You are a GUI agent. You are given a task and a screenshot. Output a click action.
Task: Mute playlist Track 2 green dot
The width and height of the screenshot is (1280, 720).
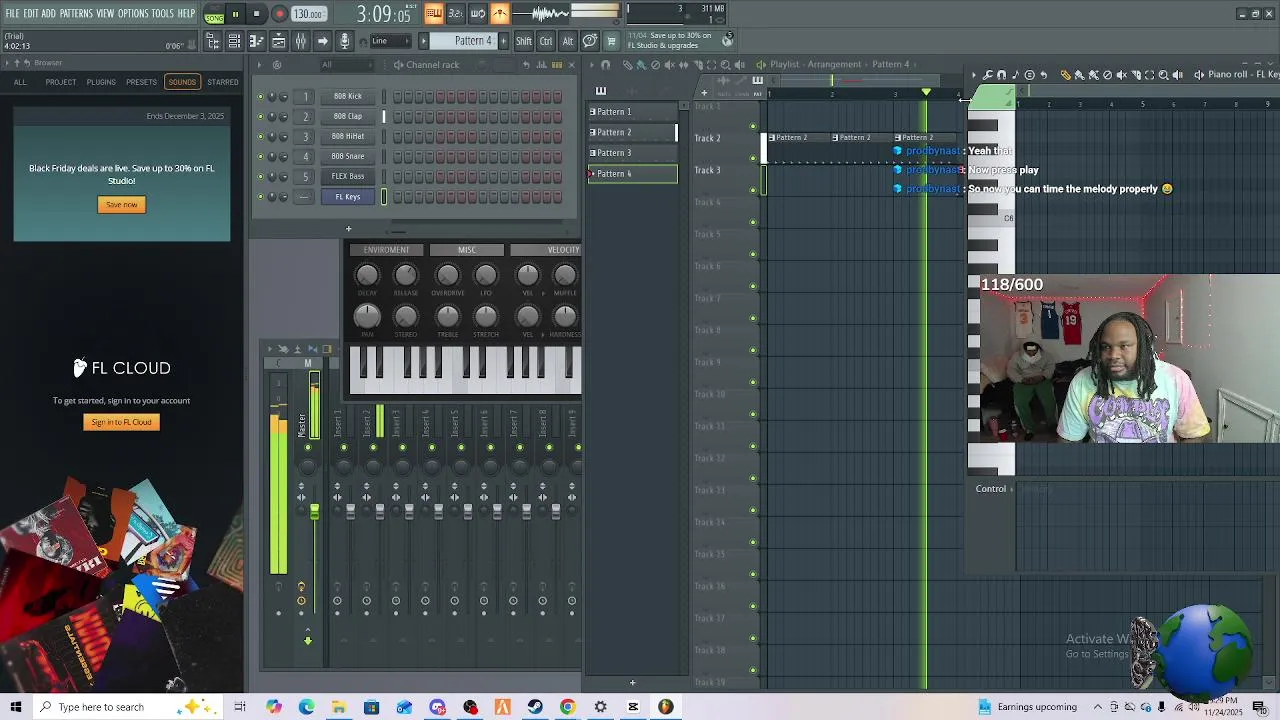pos(753,157)
